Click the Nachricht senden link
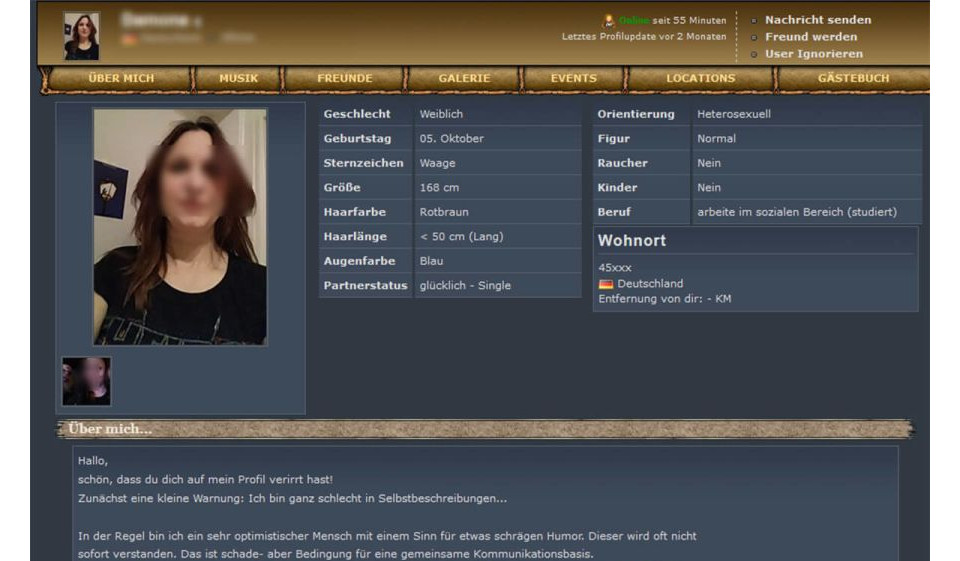The image size is (960, 561). pos(818,20)
